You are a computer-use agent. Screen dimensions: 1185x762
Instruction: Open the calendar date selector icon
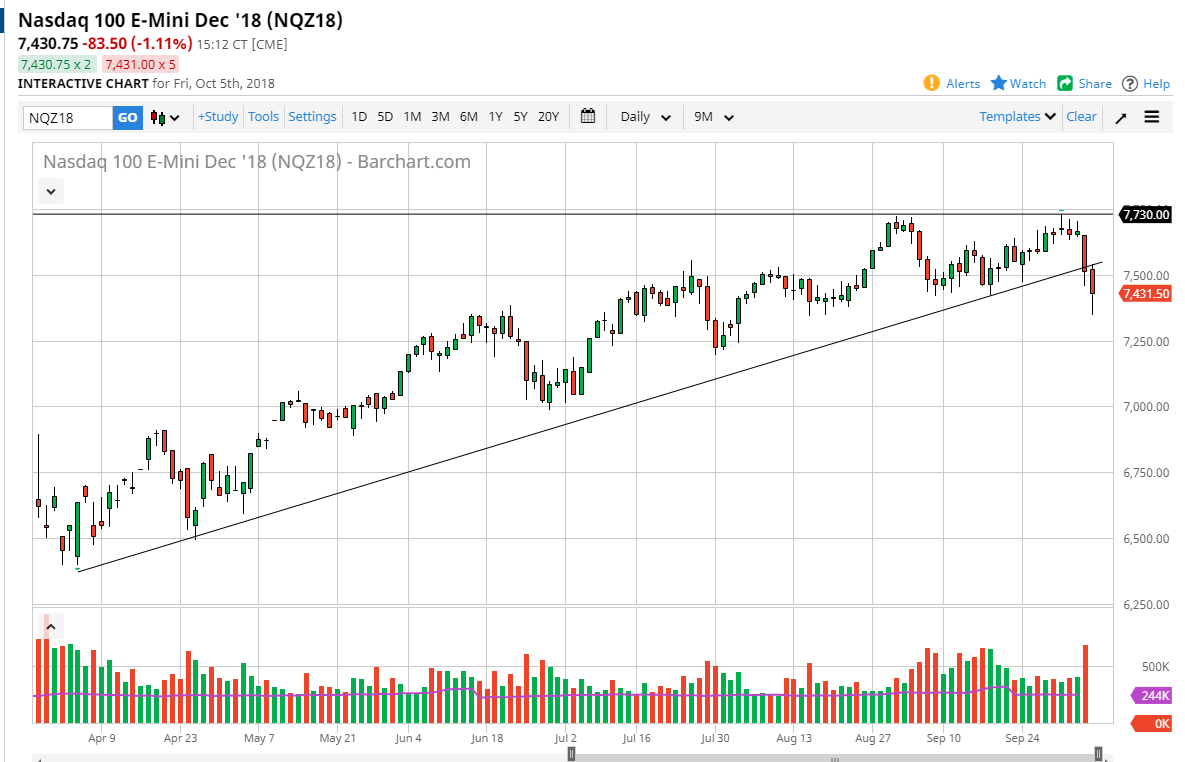(x=588, y=117)
